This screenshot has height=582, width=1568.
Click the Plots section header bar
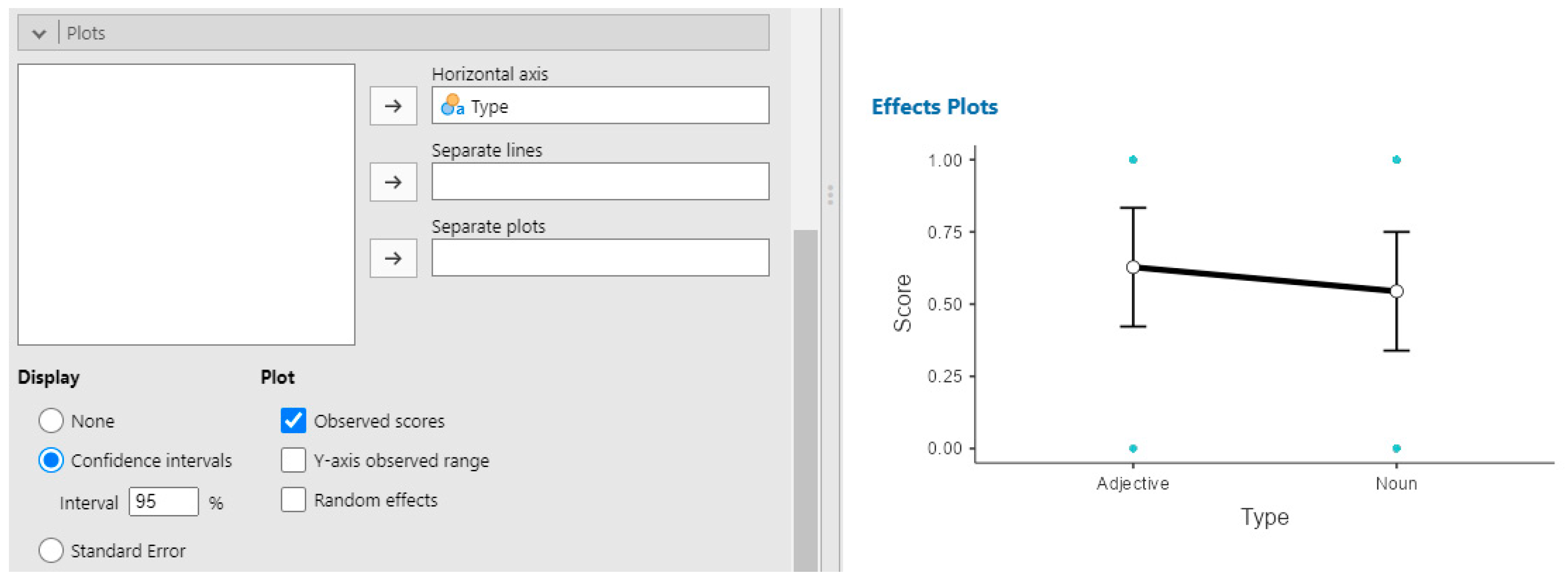[x=414, y=33]
